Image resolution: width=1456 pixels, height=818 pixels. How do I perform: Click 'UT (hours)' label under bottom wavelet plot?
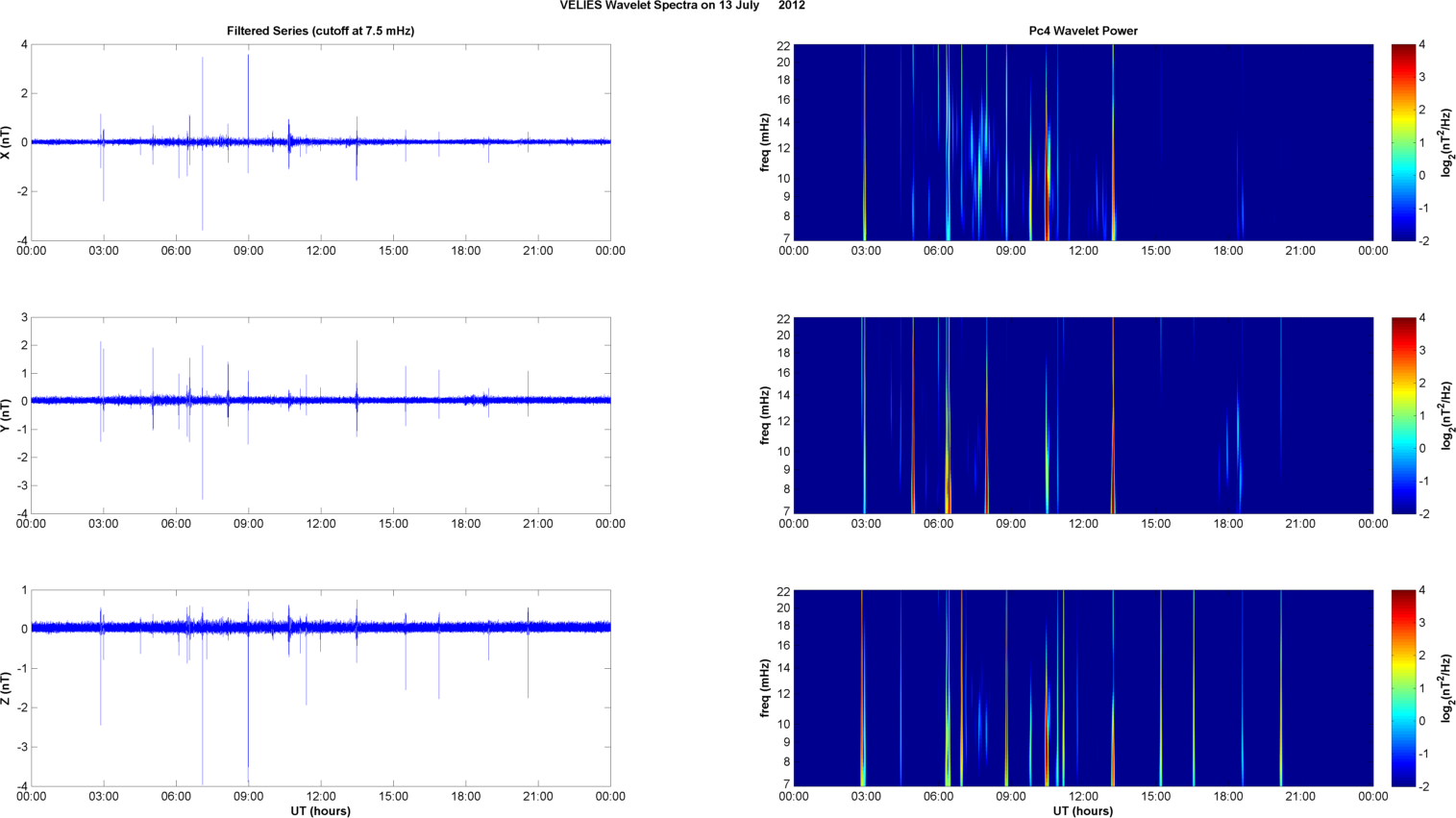[x=1082, y=811]
